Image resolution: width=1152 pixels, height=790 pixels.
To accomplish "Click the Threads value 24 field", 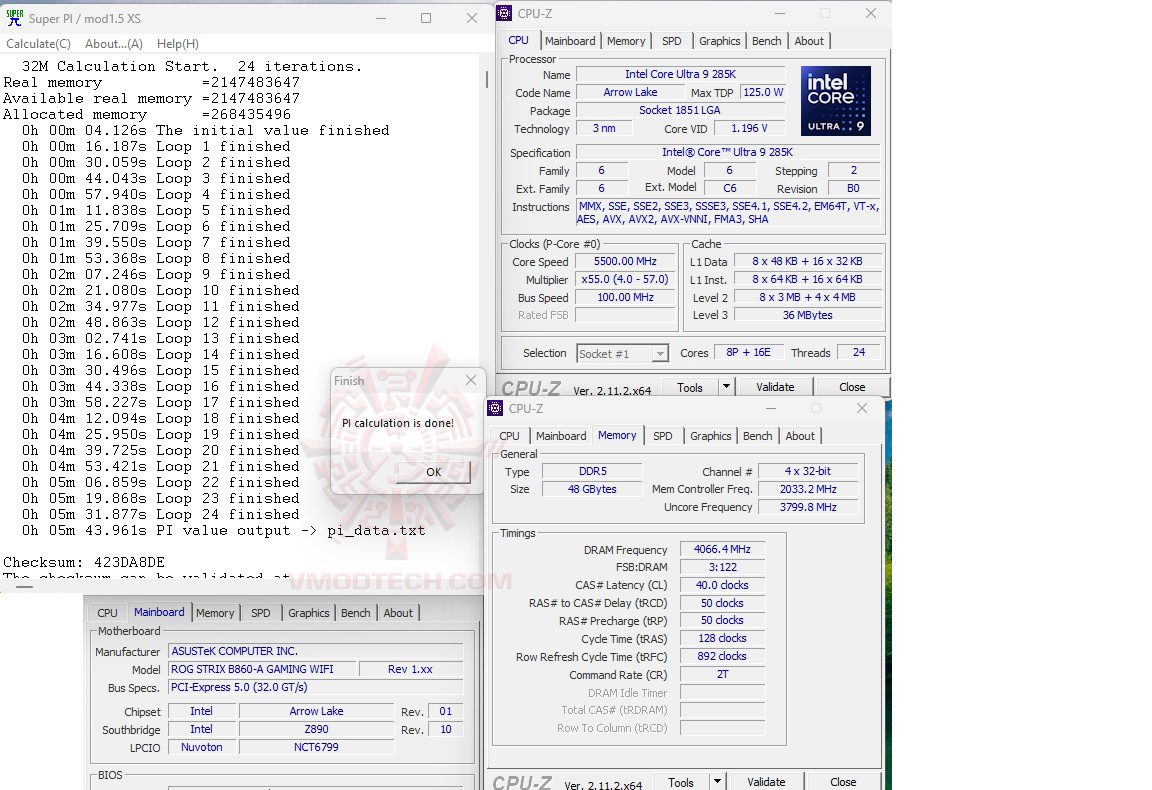I will tap(859, 353).
